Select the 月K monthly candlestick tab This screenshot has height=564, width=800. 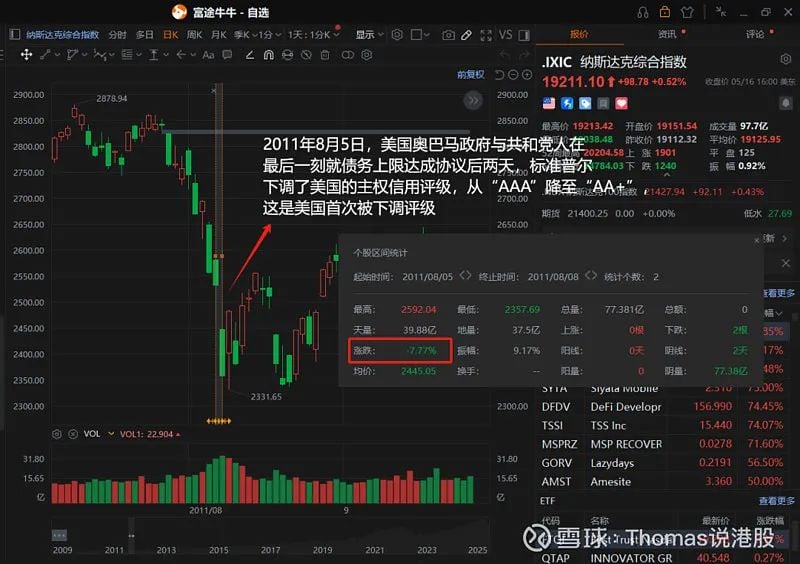point(218,35)
